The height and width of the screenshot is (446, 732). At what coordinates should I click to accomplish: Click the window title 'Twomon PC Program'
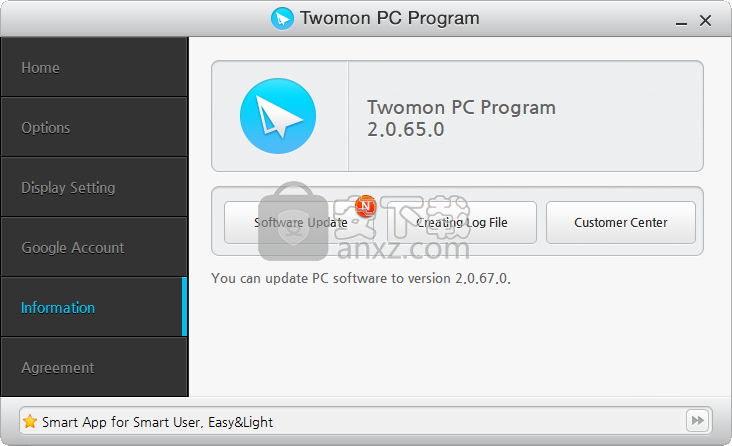(x=389, y=18)
